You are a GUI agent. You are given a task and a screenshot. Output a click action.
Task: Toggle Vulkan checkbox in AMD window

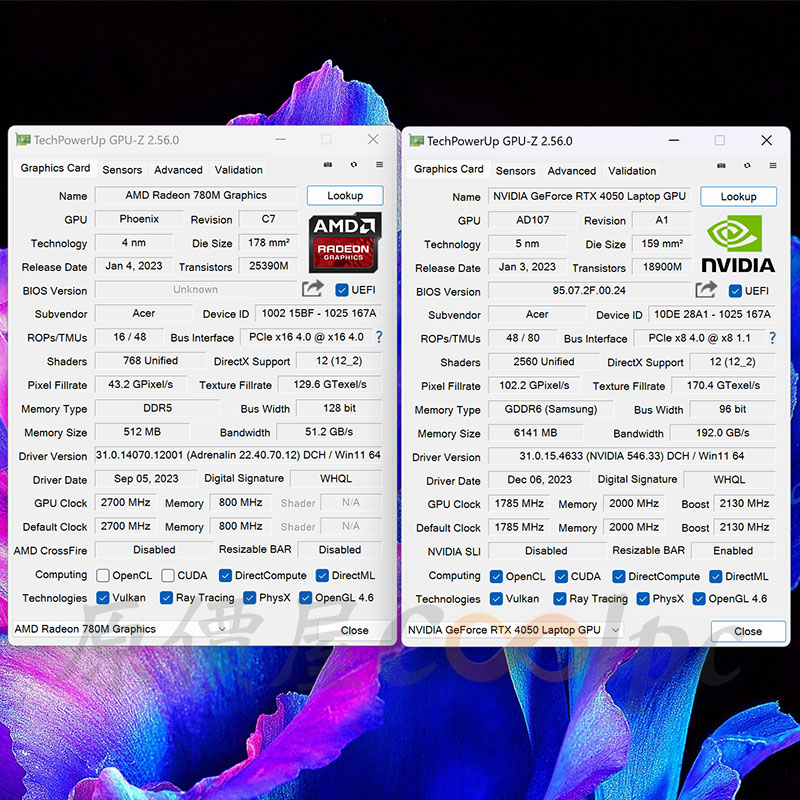pos(103,597)
